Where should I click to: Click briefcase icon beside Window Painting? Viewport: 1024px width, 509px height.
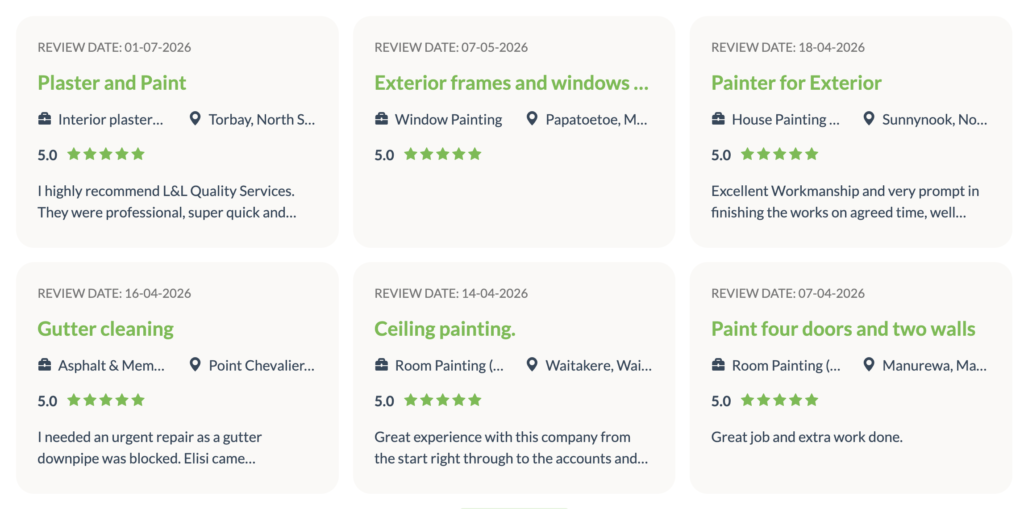(381, 119)
